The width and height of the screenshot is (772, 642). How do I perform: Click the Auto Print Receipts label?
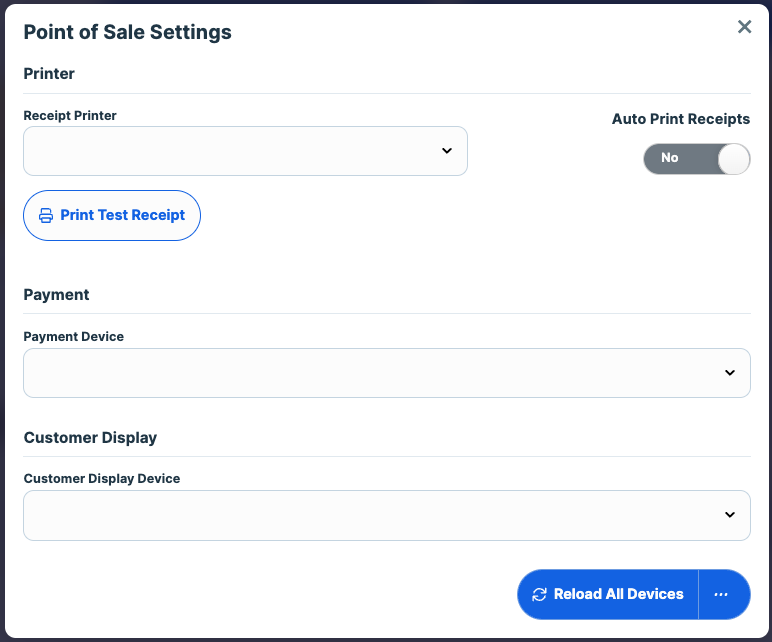tap(680, 119)
